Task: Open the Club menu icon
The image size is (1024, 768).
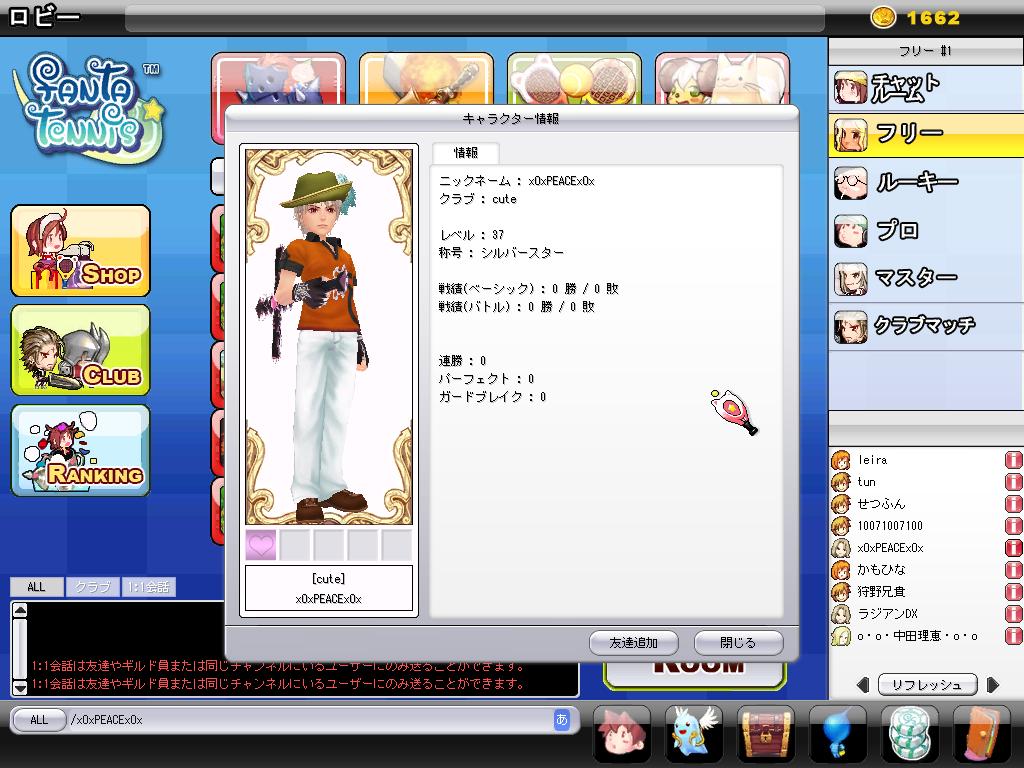Action: coord(81,350)
